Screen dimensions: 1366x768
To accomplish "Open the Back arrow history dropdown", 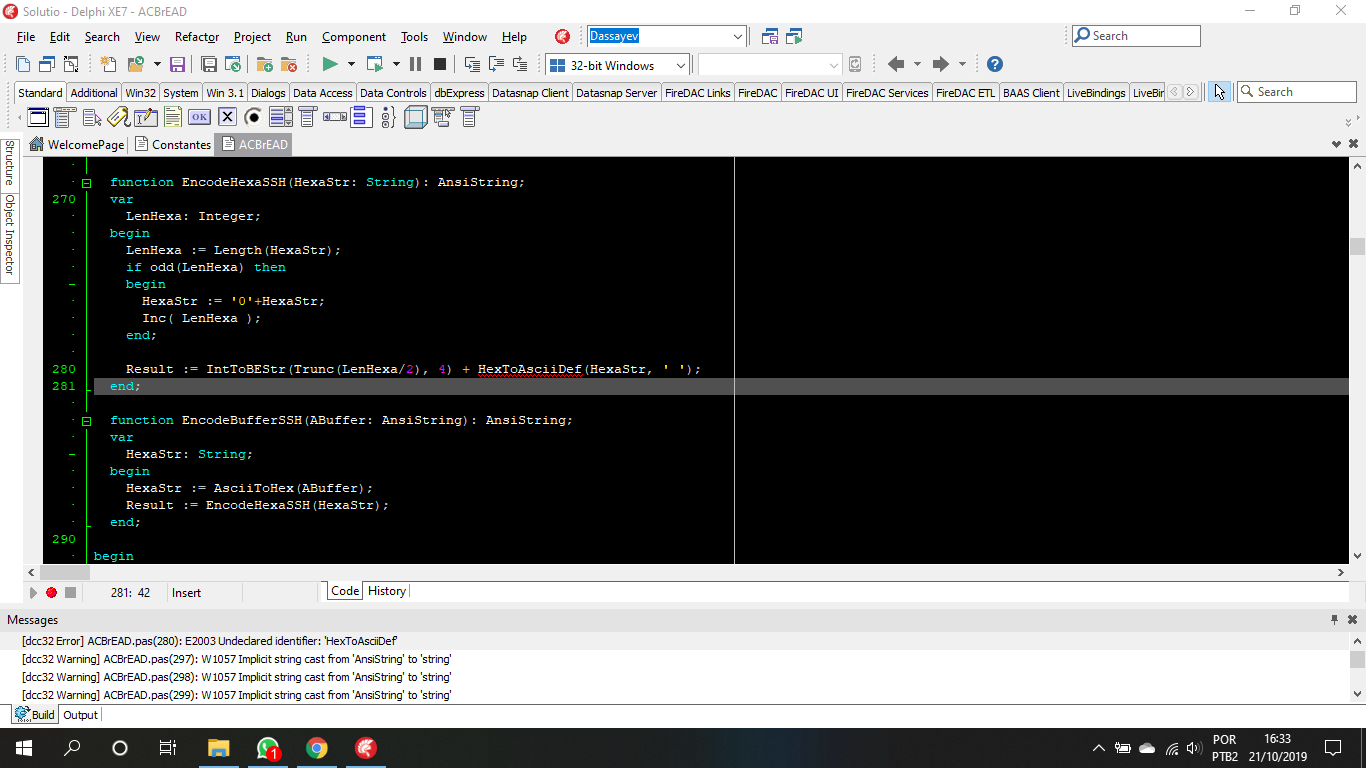I will pos(917,64).
